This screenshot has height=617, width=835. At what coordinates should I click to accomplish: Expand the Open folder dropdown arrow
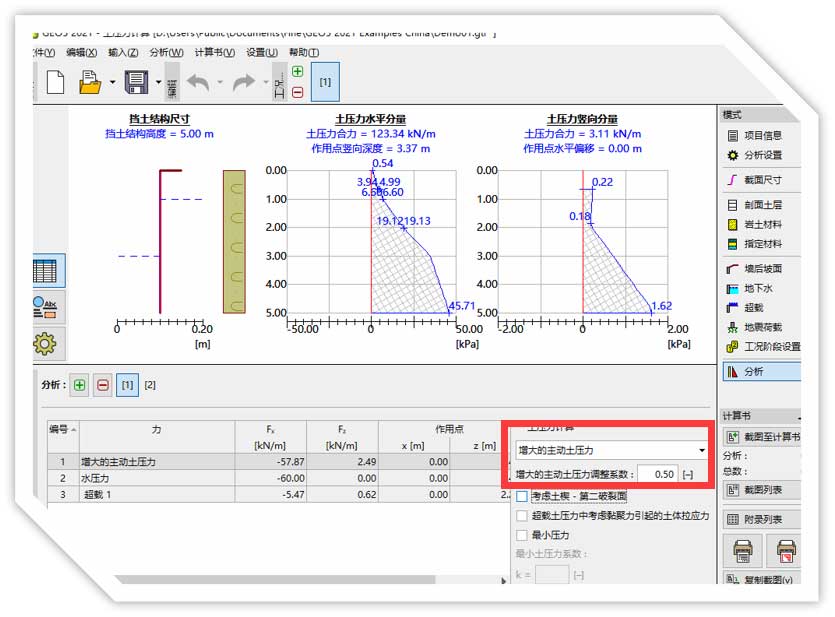coord(112,83)
